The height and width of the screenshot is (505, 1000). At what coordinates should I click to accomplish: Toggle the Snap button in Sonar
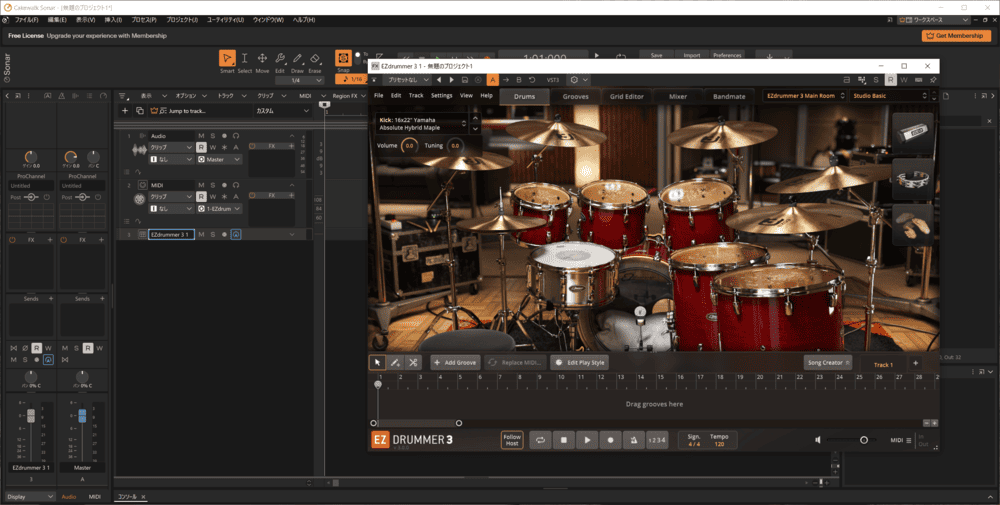[x=343, y=58]
